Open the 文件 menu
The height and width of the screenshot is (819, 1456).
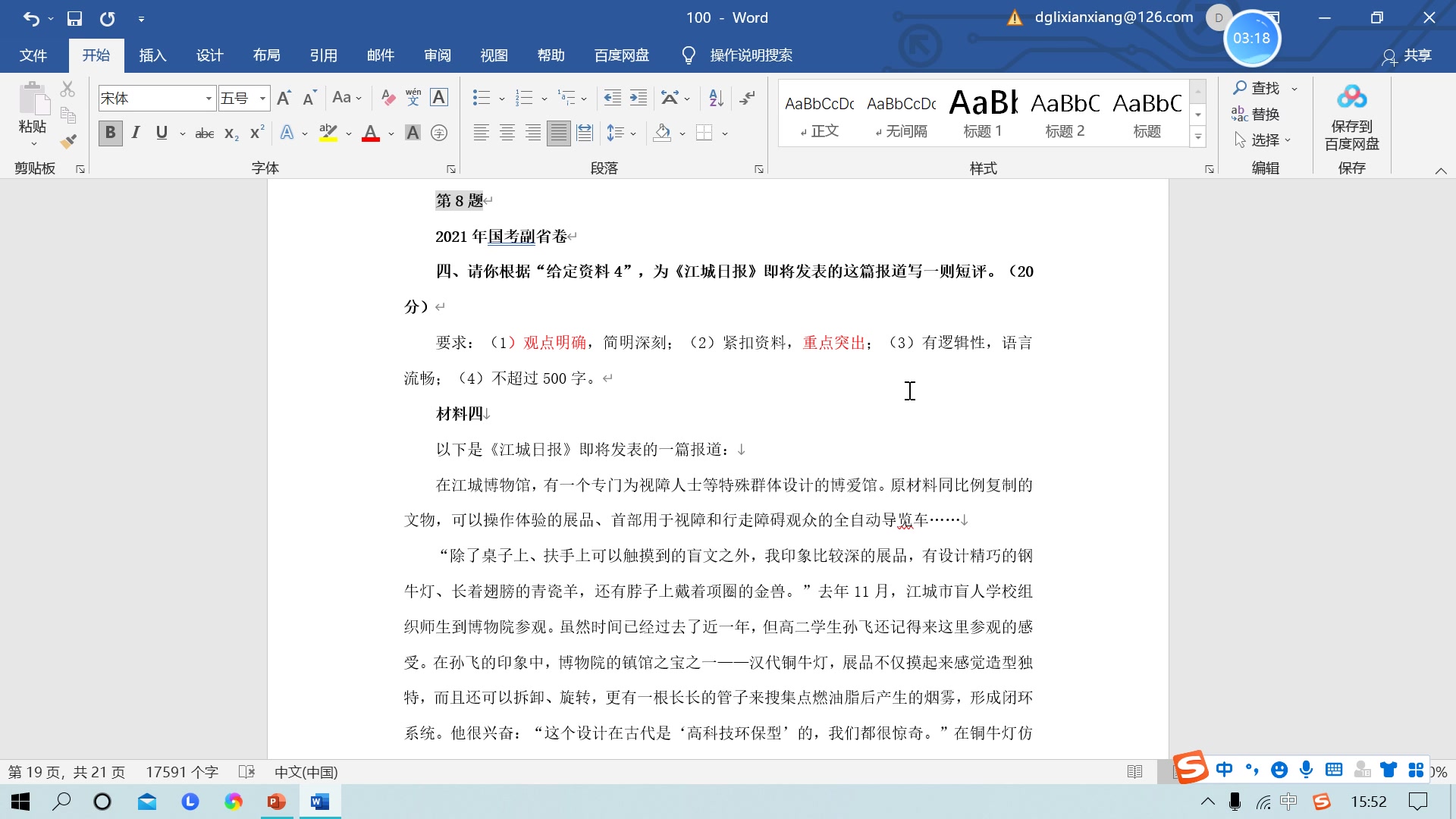(x=33, y=55)
